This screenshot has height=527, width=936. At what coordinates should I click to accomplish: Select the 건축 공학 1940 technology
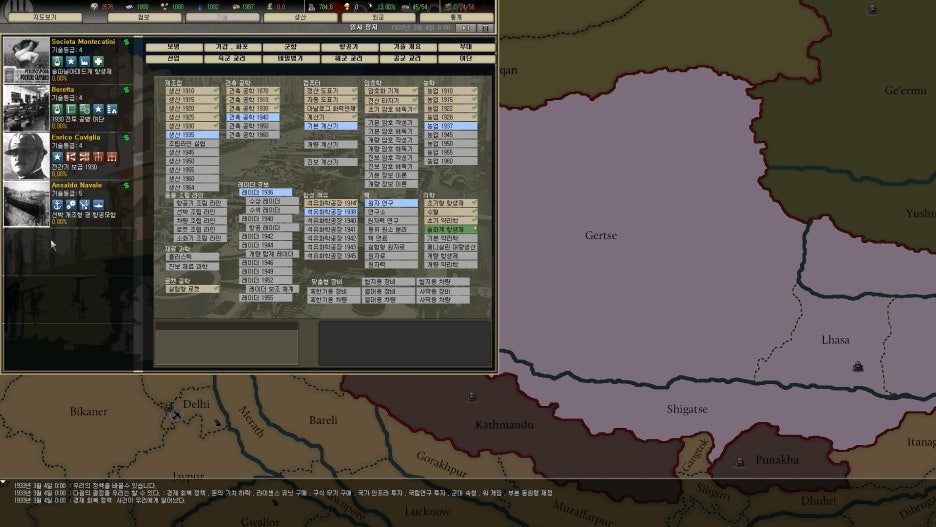253,117
